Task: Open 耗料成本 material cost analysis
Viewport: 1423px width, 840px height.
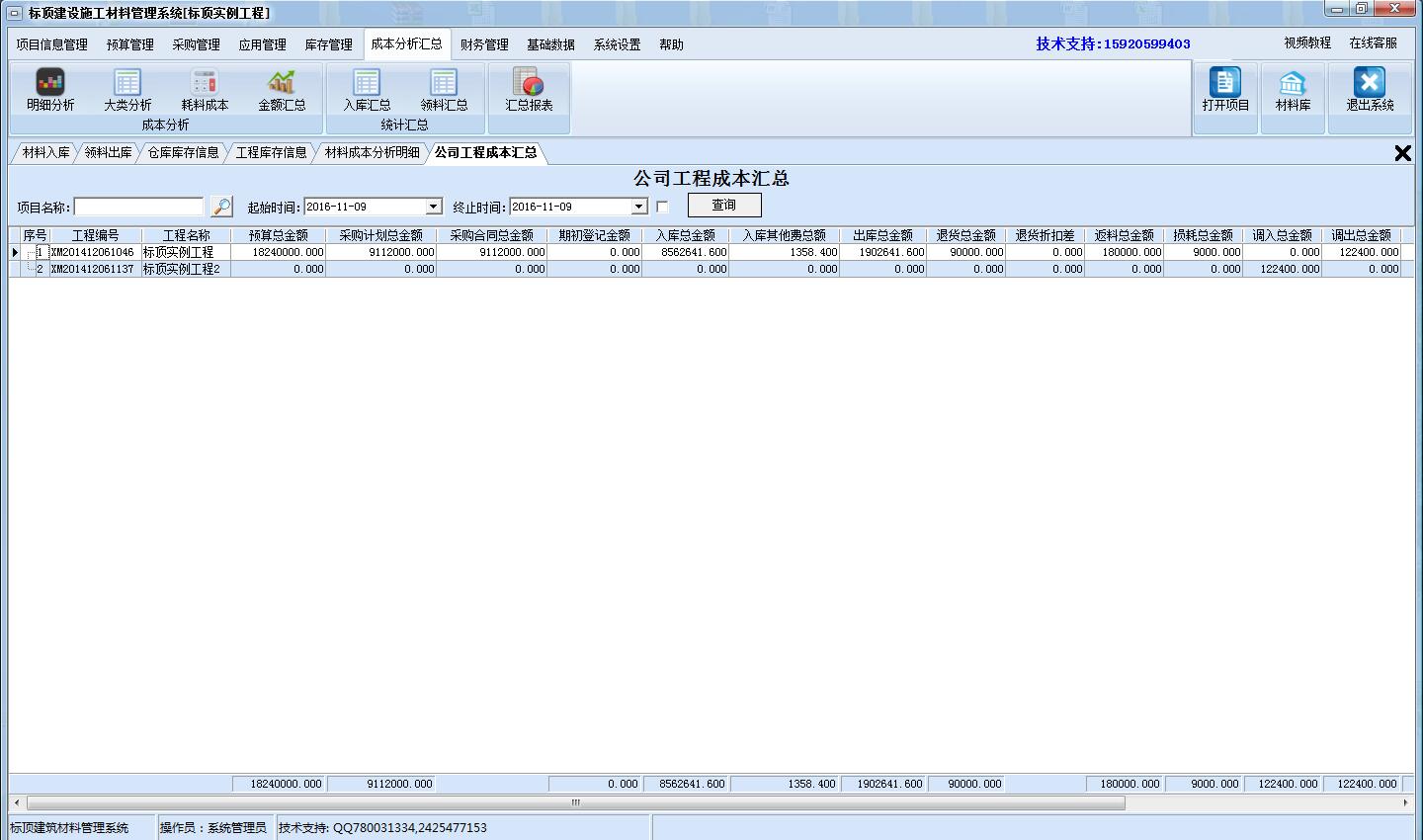Action: coord(203,94)
